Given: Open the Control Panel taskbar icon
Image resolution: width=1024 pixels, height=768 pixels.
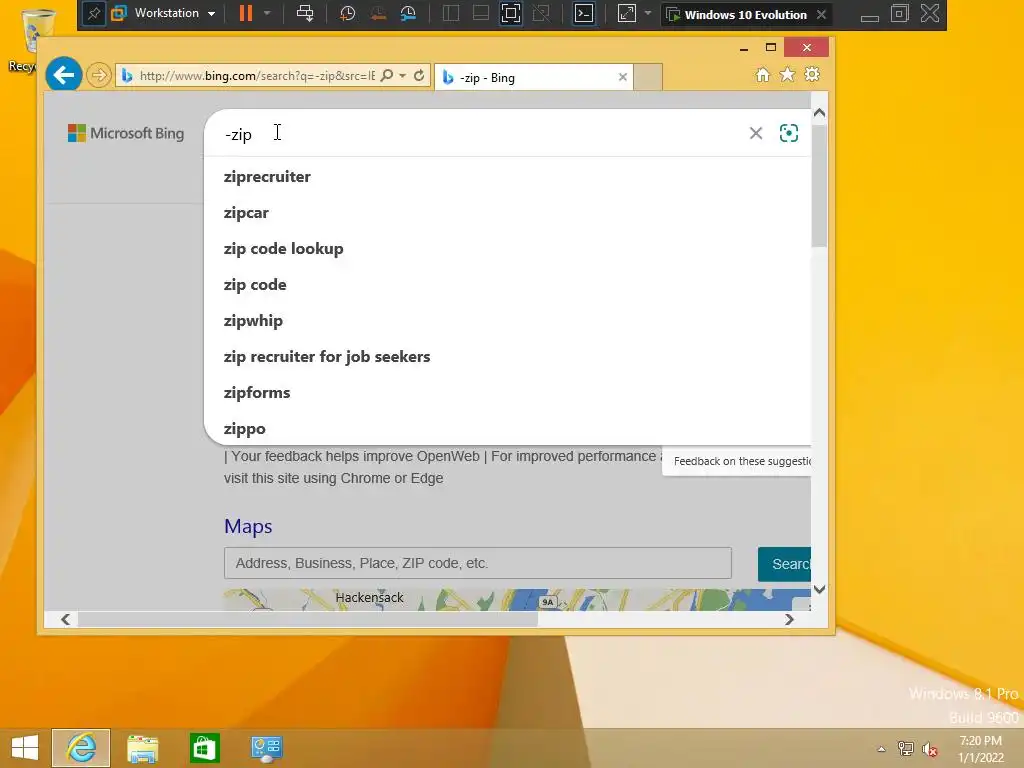Looking at the screenshot, I should [266, 748].
